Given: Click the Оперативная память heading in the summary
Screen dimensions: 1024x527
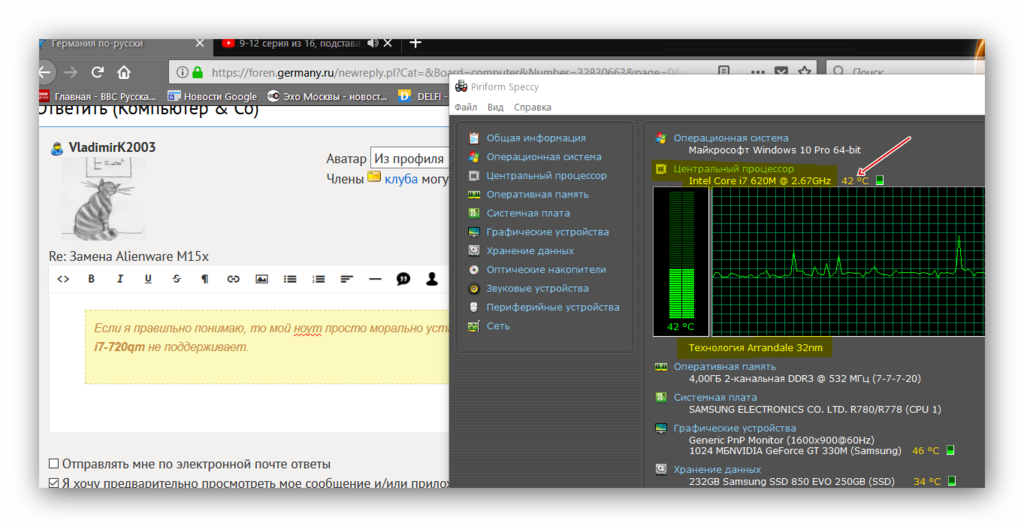Looking at the screenshot, I should click(x=724, y=366).
